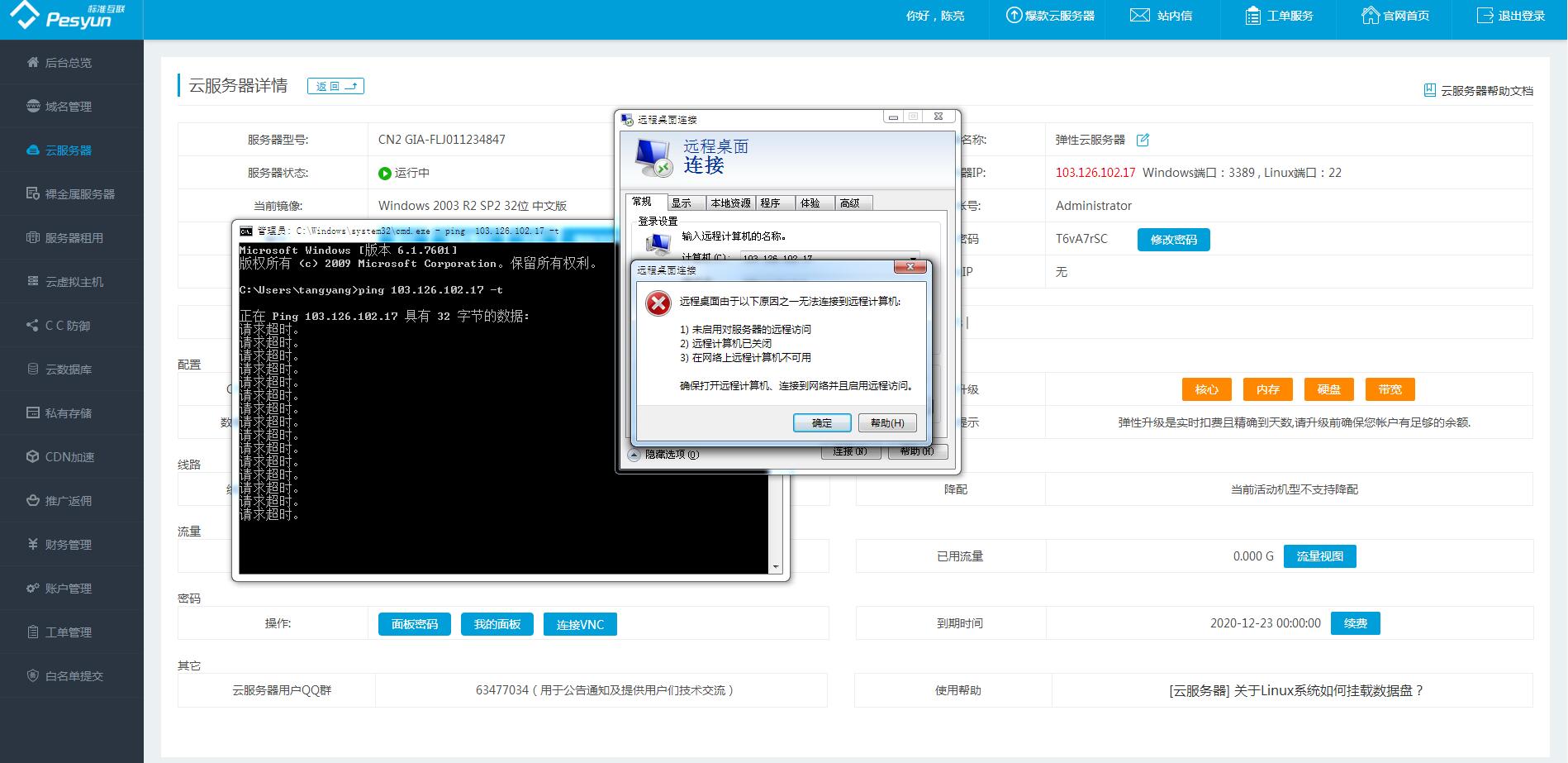Click the 财务管理 yen icon
The width and height of the screenshot is (1568, 763).
pyautogui.click(x=33, y=545)
